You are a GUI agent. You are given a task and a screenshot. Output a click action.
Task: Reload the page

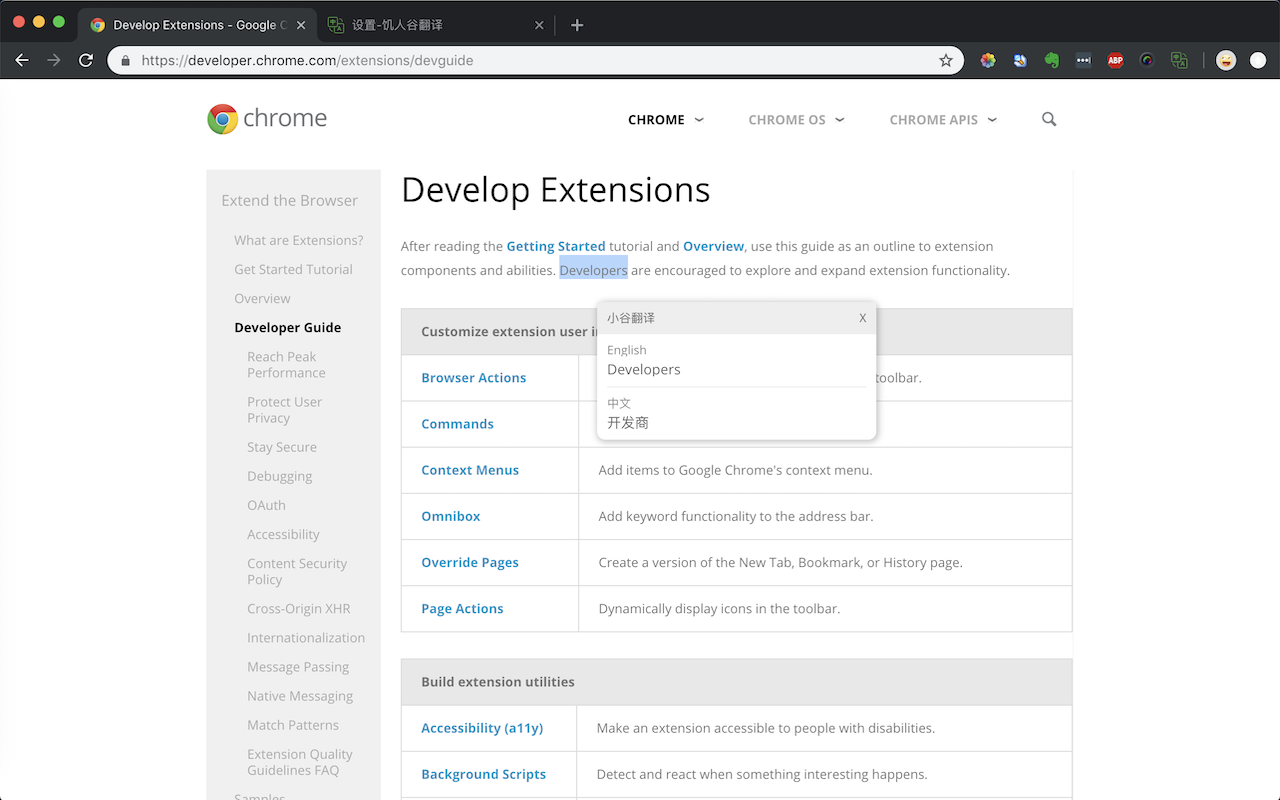[x=86, y=60]
